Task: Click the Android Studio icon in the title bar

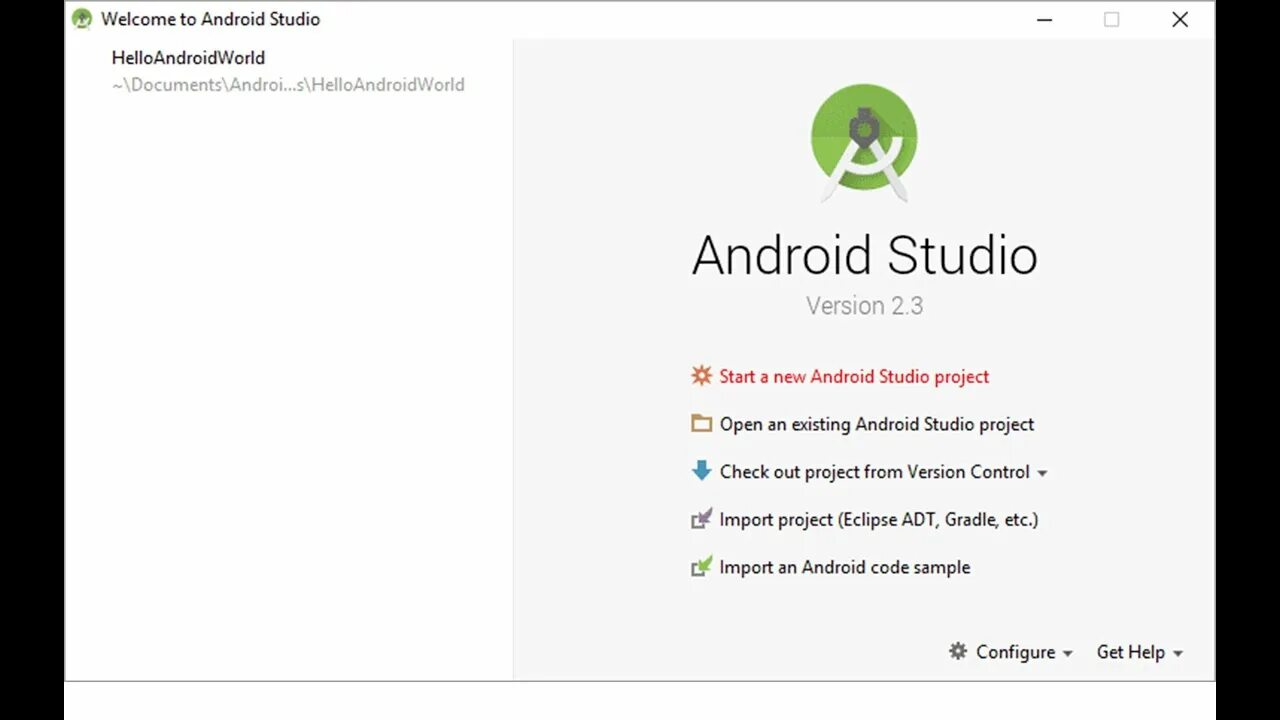Action: click(82, 19)
